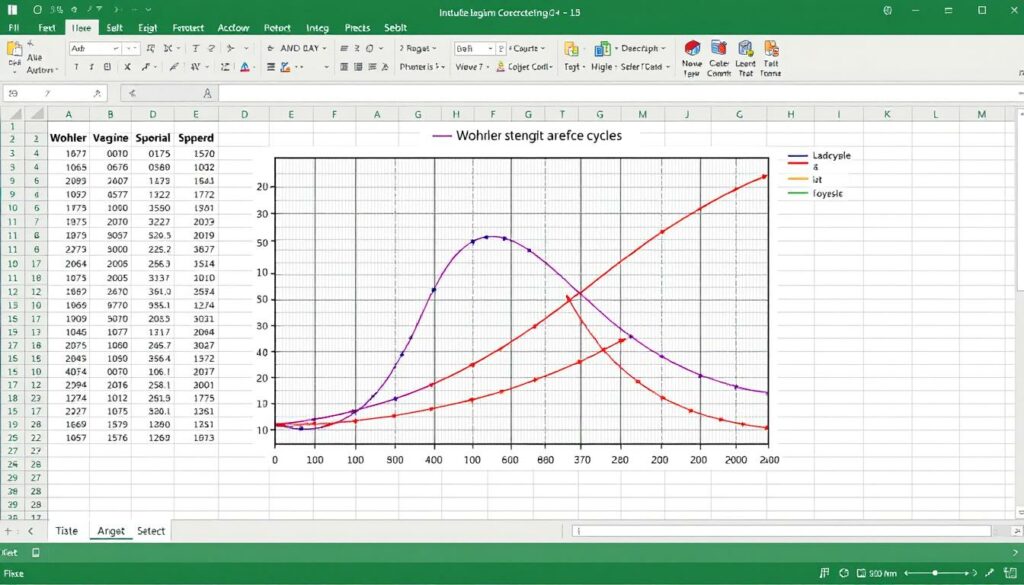Click the pen highlighter icon in font group

pos(174,67)
